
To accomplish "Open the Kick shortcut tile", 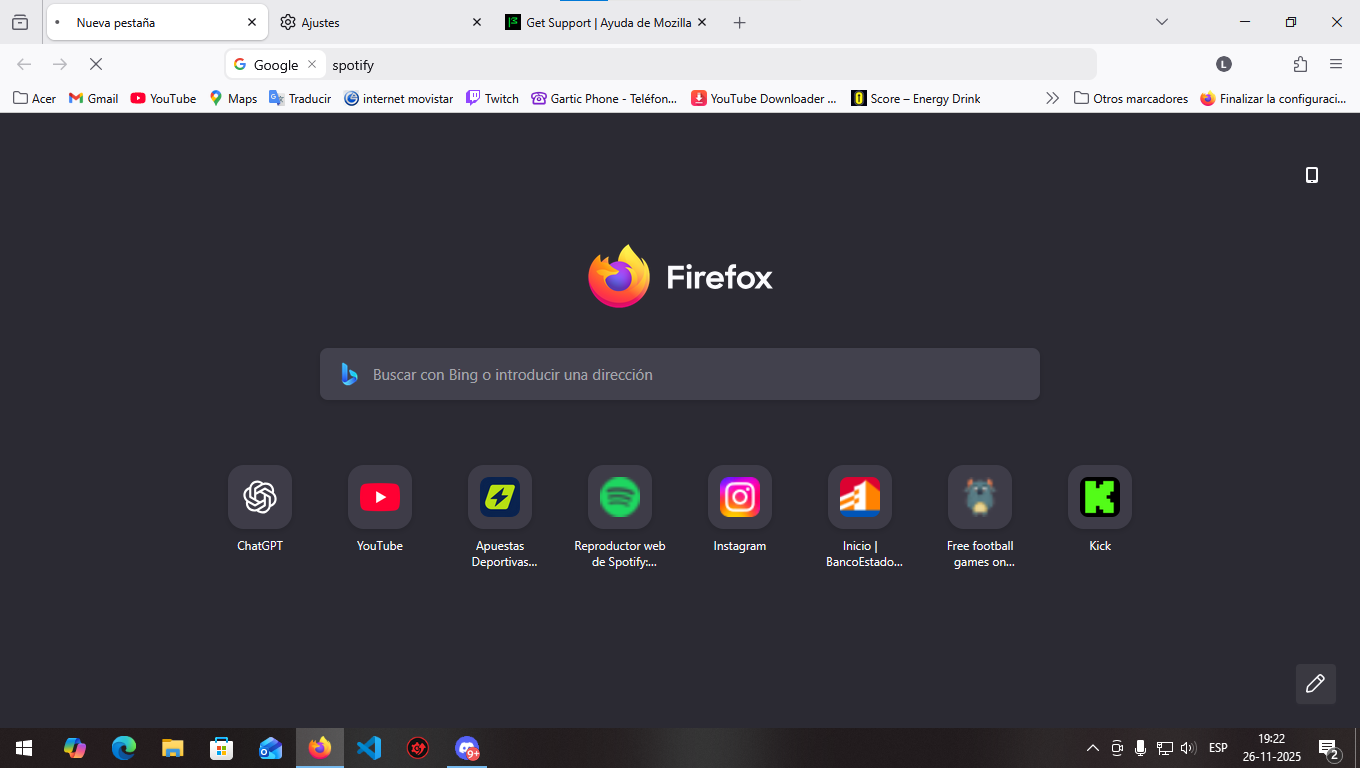I will (x=1100, y=497).
